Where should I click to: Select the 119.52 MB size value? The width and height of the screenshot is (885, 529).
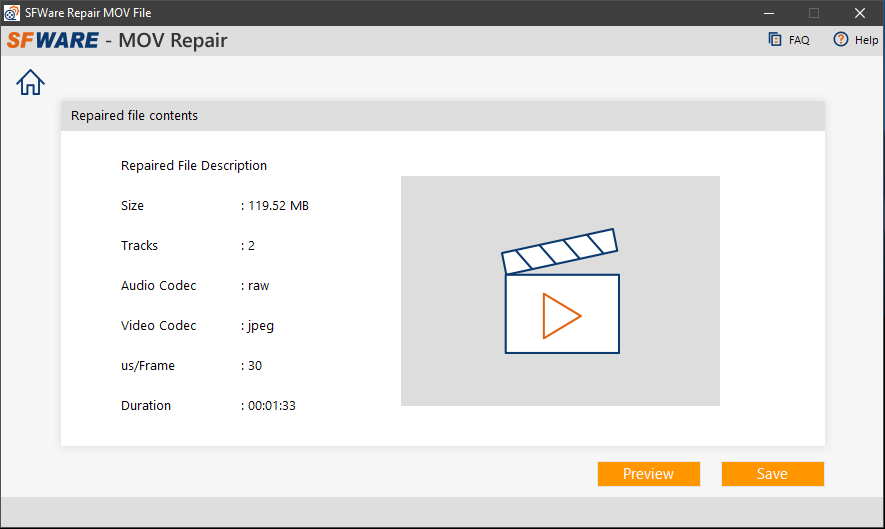[278, 206]
